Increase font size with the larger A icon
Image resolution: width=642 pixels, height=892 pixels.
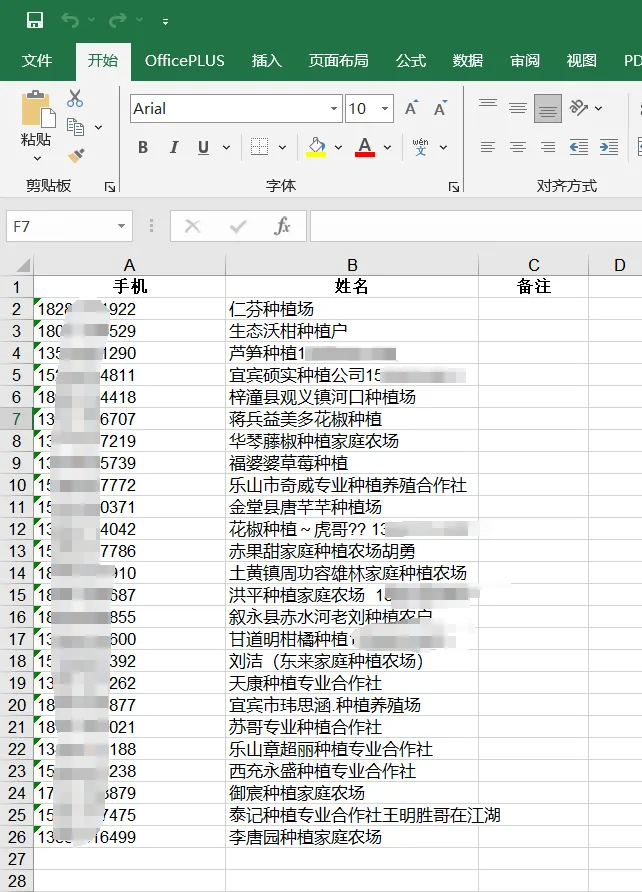click(411, 109)
